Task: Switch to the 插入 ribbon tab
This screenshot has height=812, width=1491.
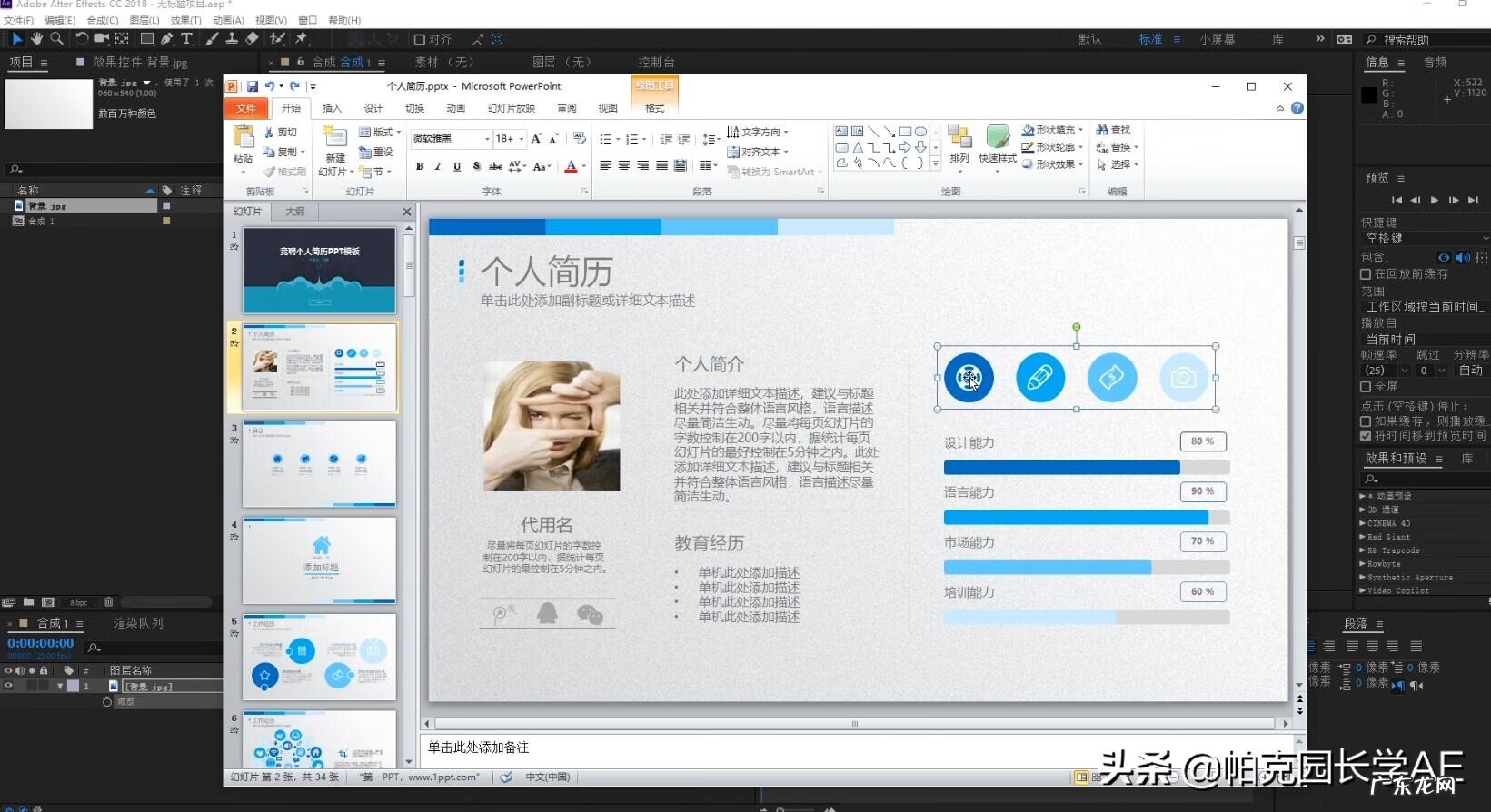Action: pos(333,108)
